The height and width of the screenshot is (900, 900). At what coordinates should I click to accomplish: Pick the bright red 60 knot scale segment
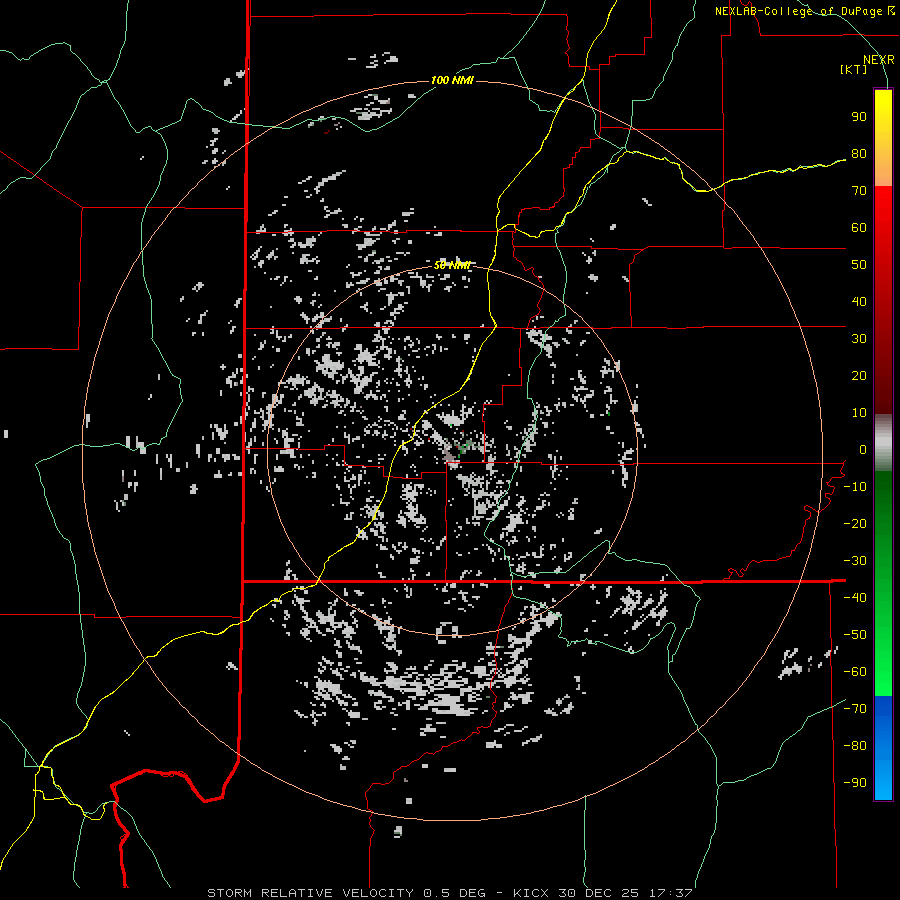pos(883,227)
